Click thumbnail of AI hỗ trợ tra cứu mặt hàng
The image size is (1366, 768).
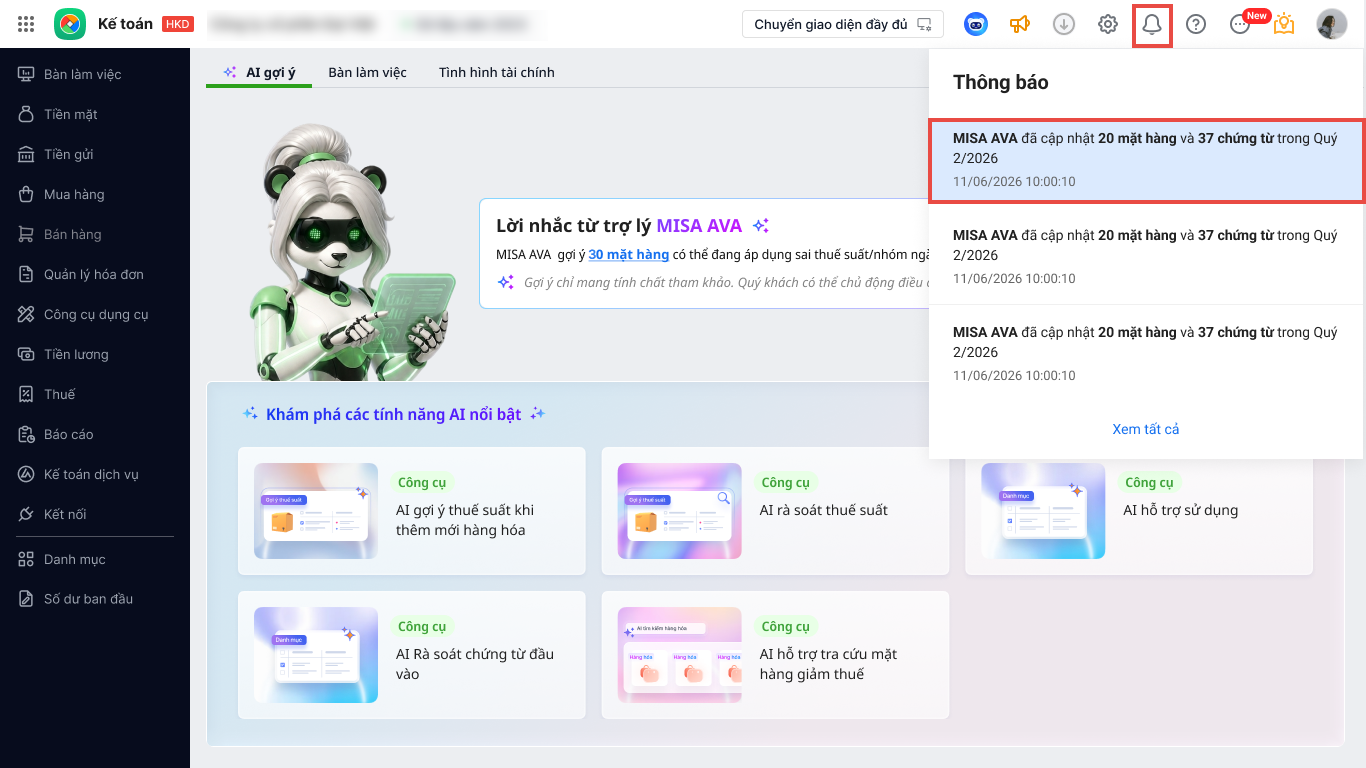[680, 655]
